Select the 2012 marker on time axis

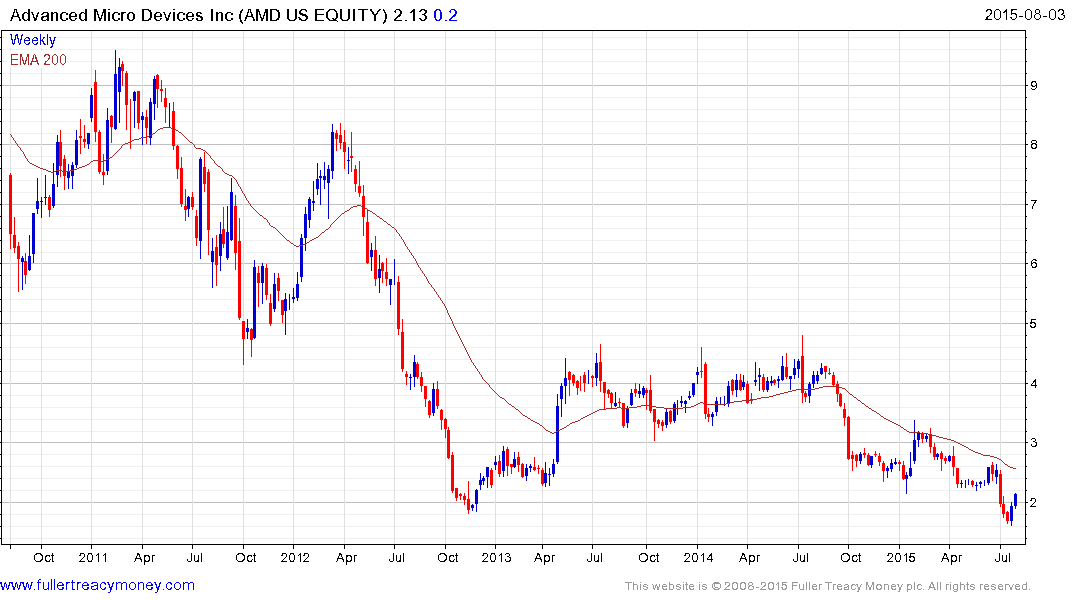pos(295,557)
